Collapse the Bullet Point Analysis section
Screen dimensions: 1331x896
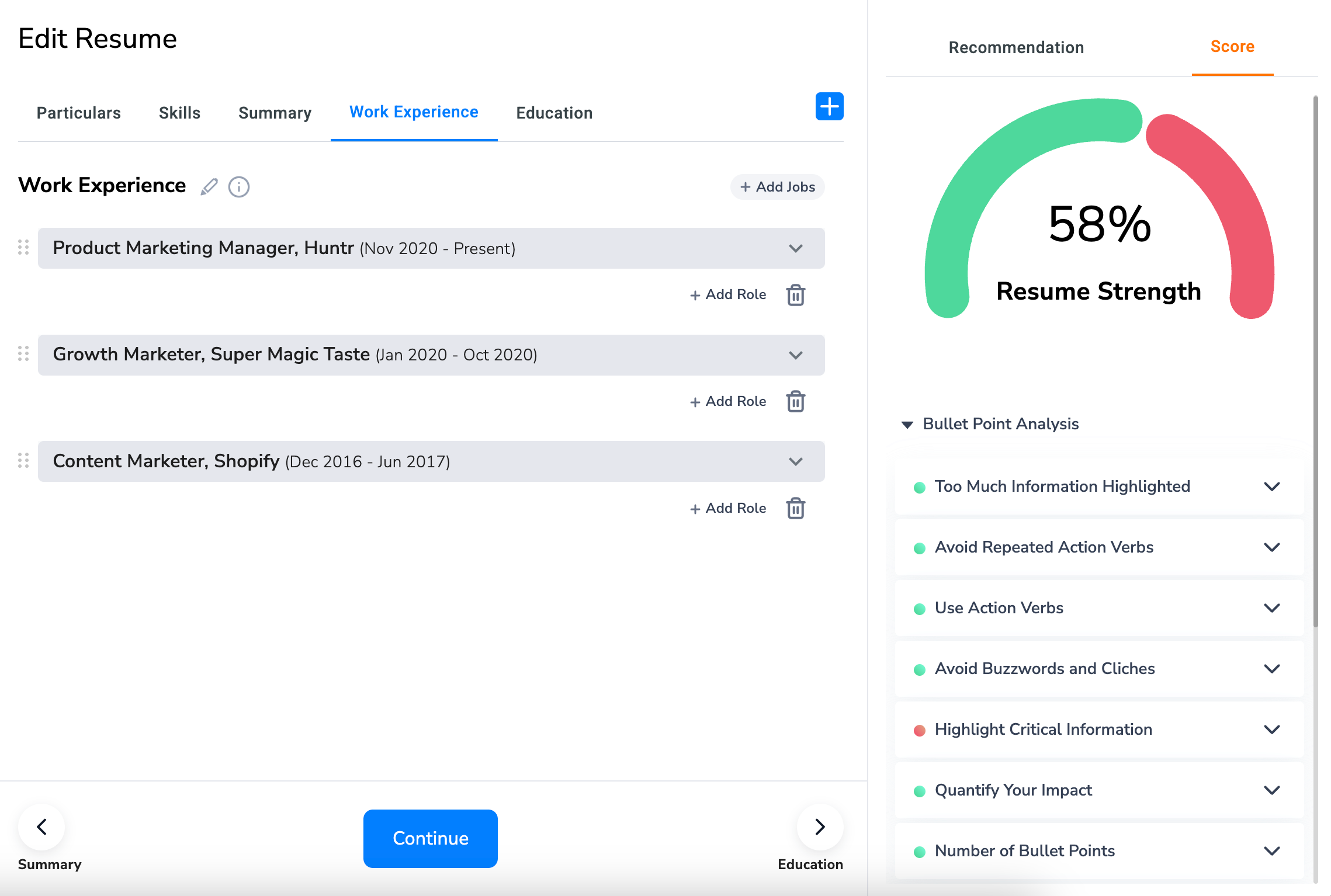907,425
